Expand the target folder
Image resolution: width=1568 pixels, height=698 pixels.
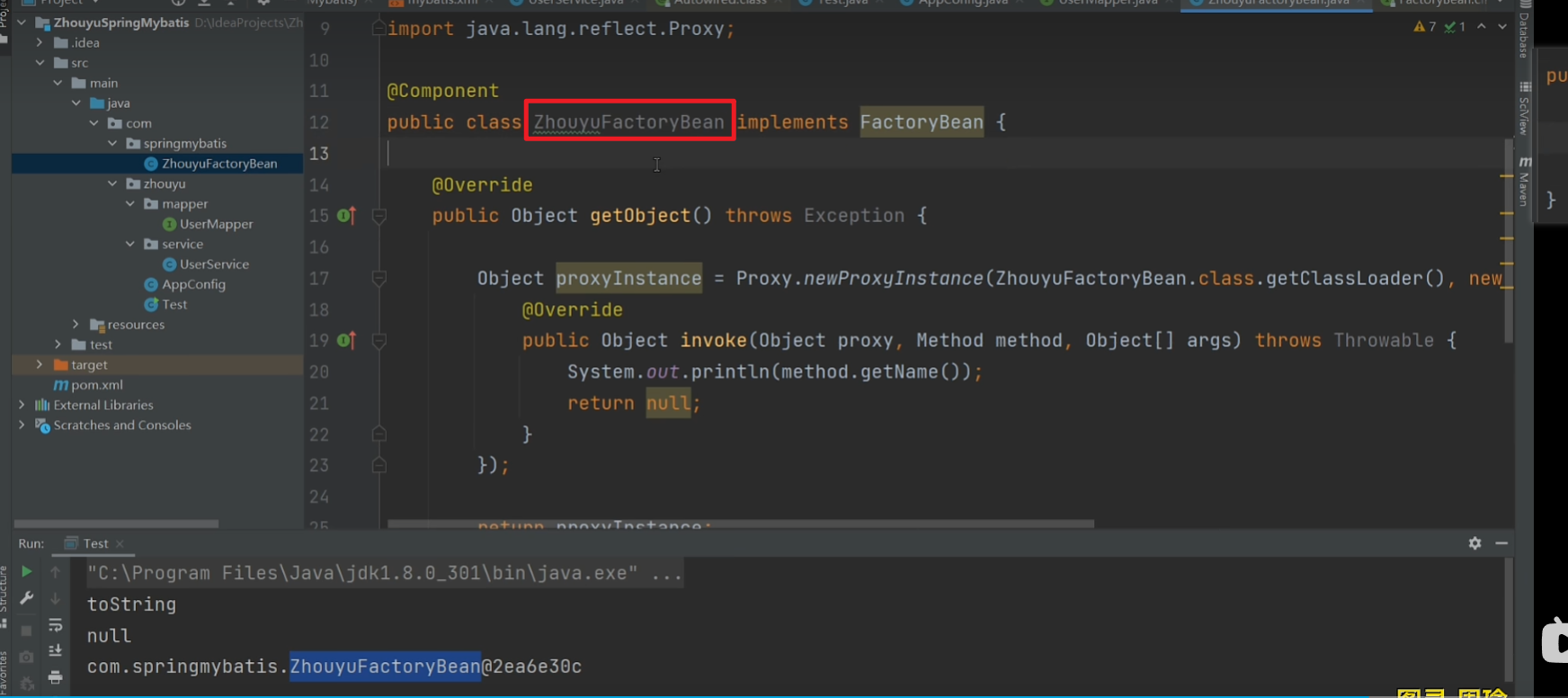pos(40,364)
